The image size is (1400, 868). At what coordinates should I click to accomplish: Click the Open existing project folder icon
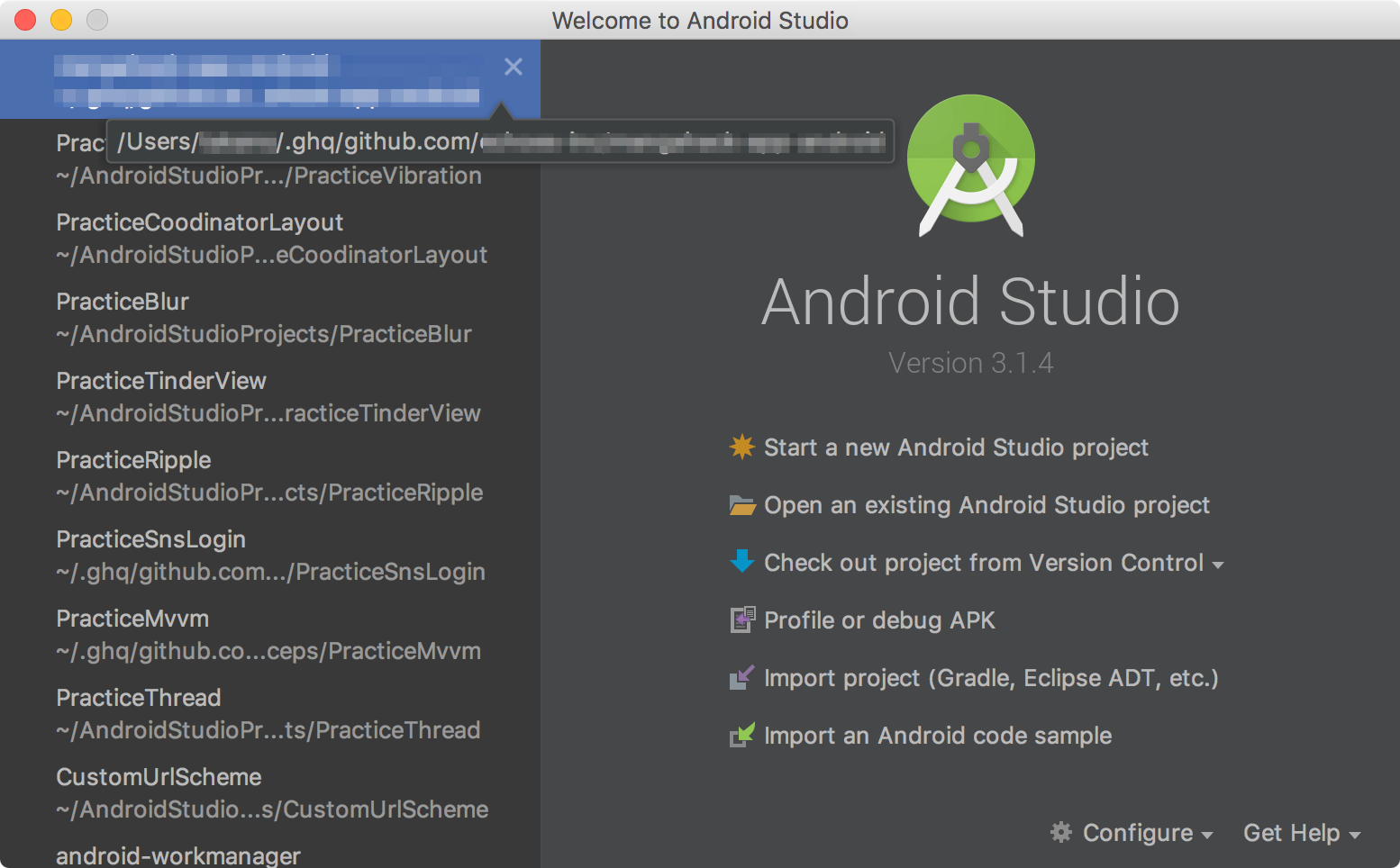741,504
